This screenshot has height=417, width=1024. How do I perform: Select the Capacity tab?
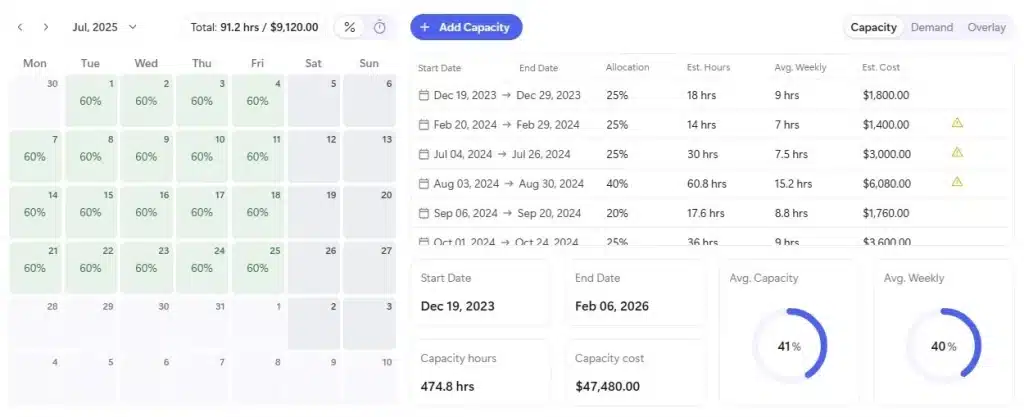coord(873,27)
